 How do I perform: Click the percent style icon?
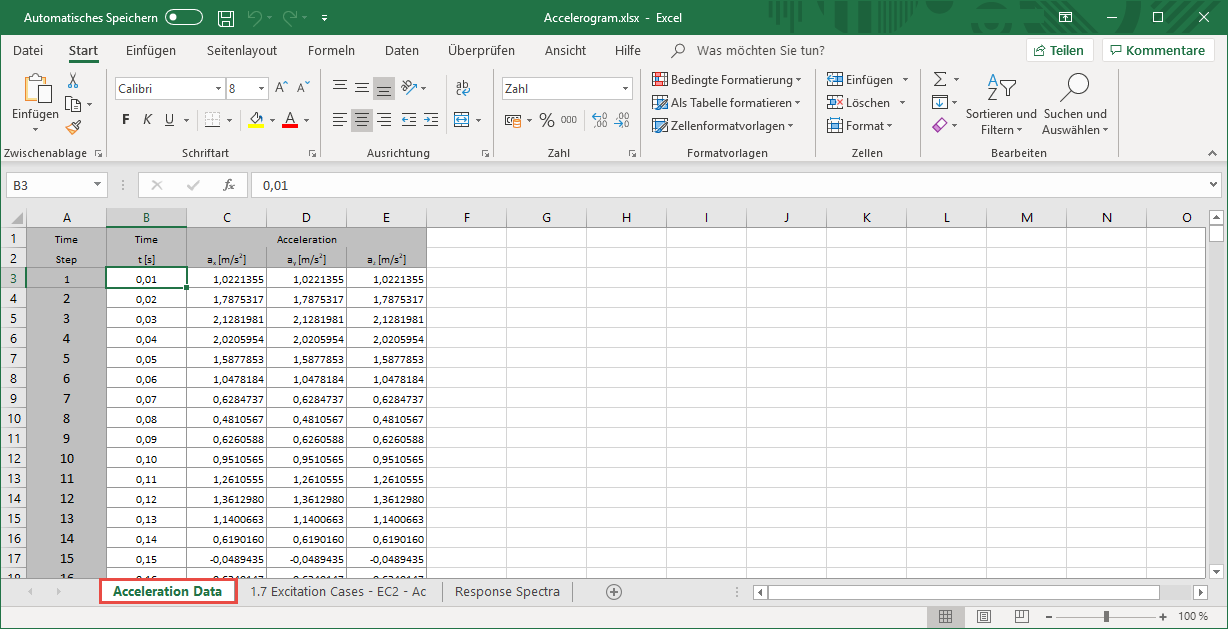point(546,120)
